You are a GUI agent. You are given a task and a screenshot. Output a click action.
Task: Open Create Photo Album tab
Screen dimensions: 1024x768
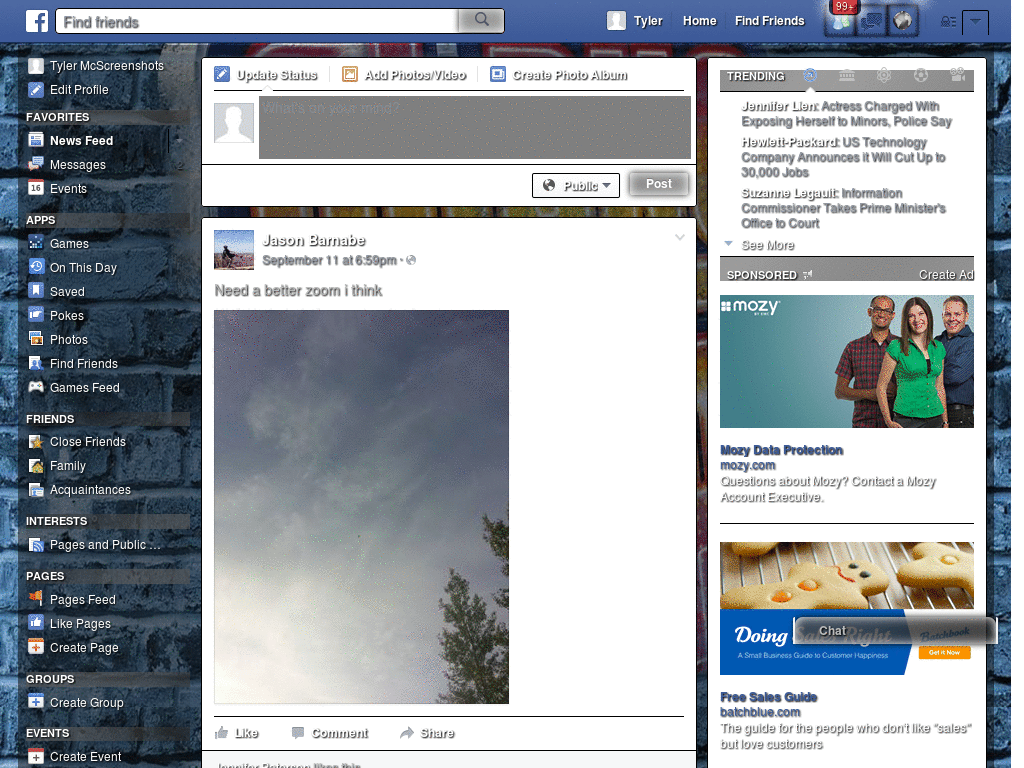pyautogui.click(x=559, y=74)
